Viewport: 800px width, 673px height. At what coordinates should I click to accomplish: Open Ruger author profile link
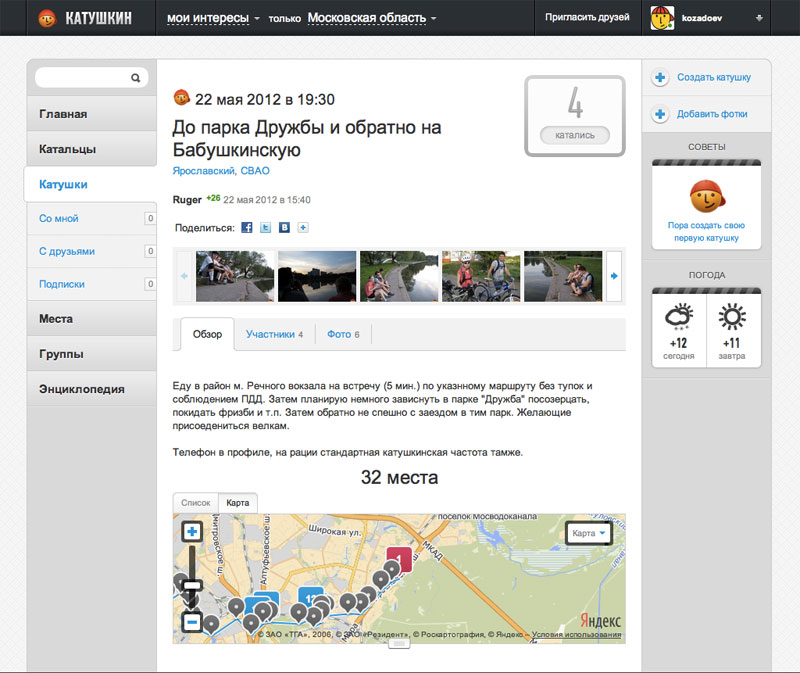(x=187, y=200)
